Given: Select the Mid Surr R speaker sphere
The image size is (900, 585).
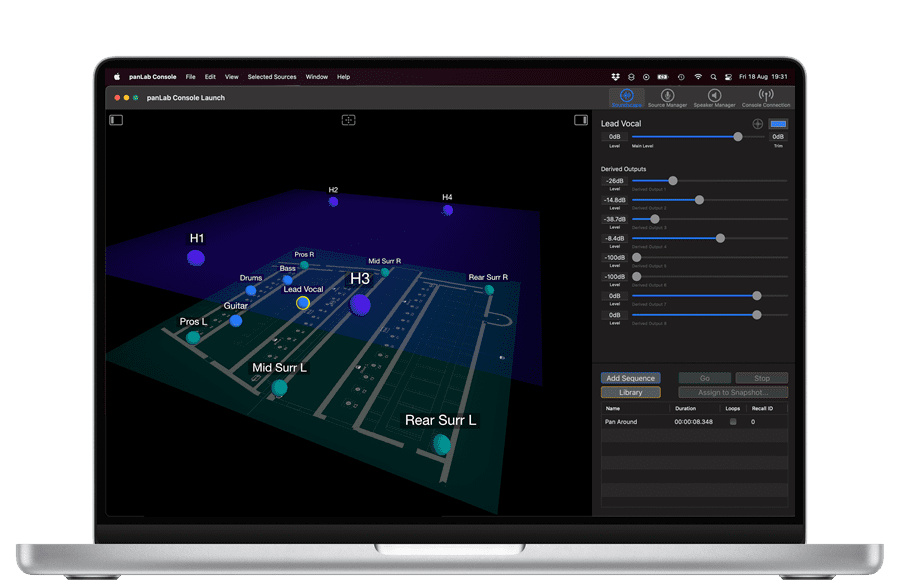Looking at the screenshot, I should tap(385, 272).
